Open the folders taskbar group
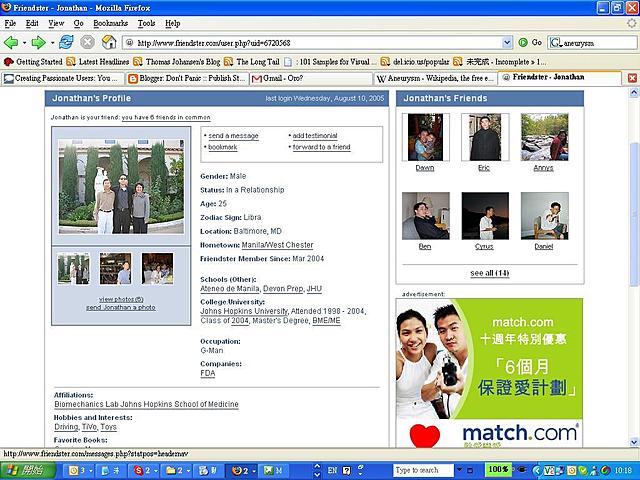Image resolution: width=640 pixels, height=480 pixels. click(x=176, y=471)
